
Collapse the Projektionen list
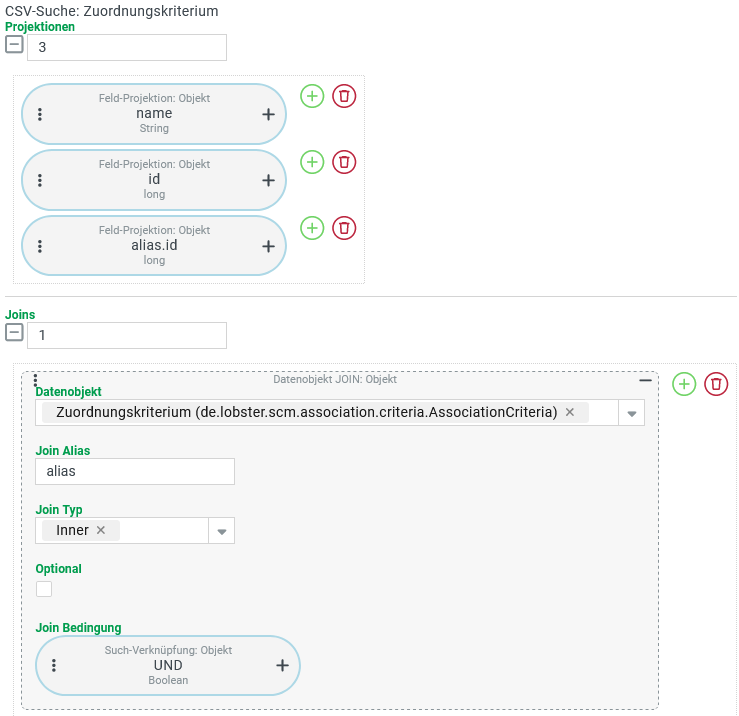point(14,45)
